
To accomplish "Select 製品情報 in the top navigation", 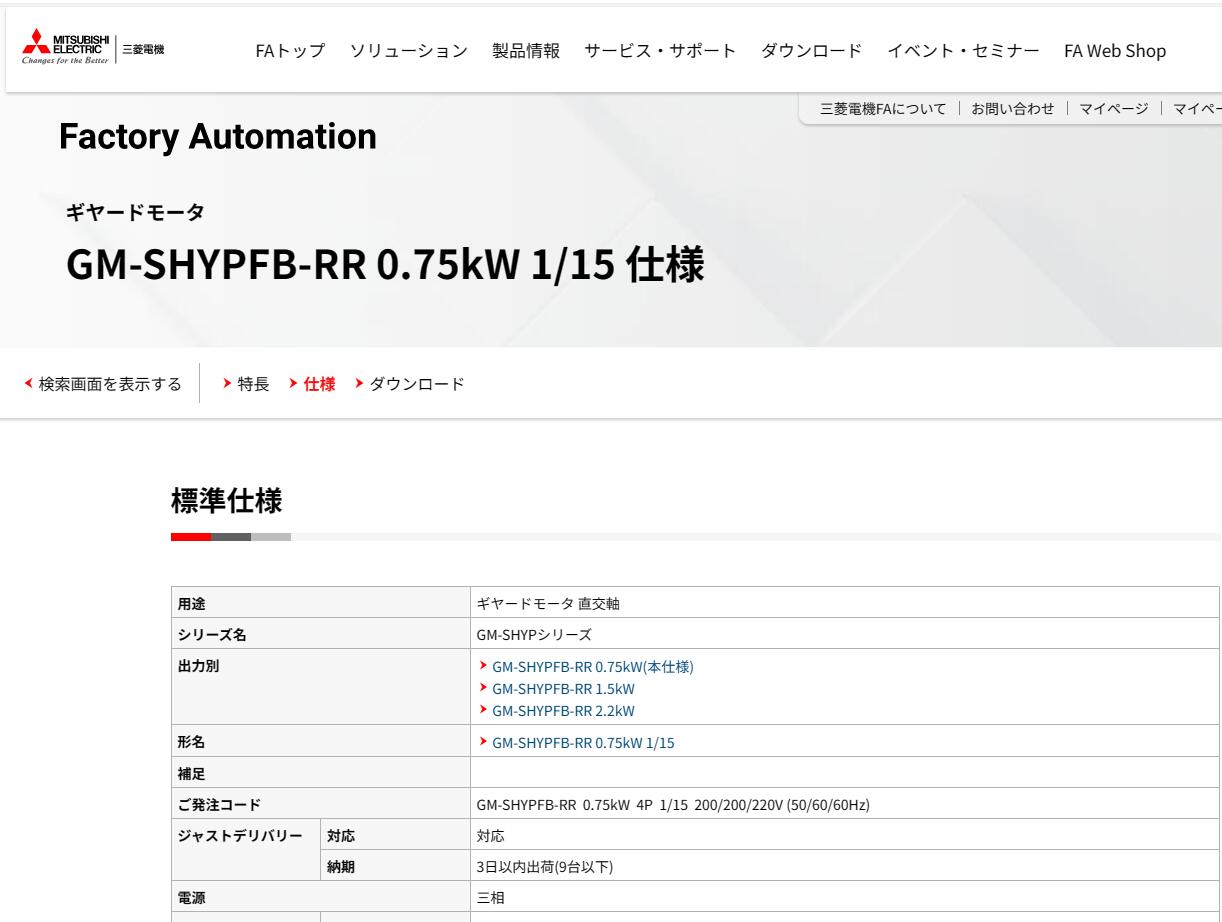I will click(x=526, y=50).
